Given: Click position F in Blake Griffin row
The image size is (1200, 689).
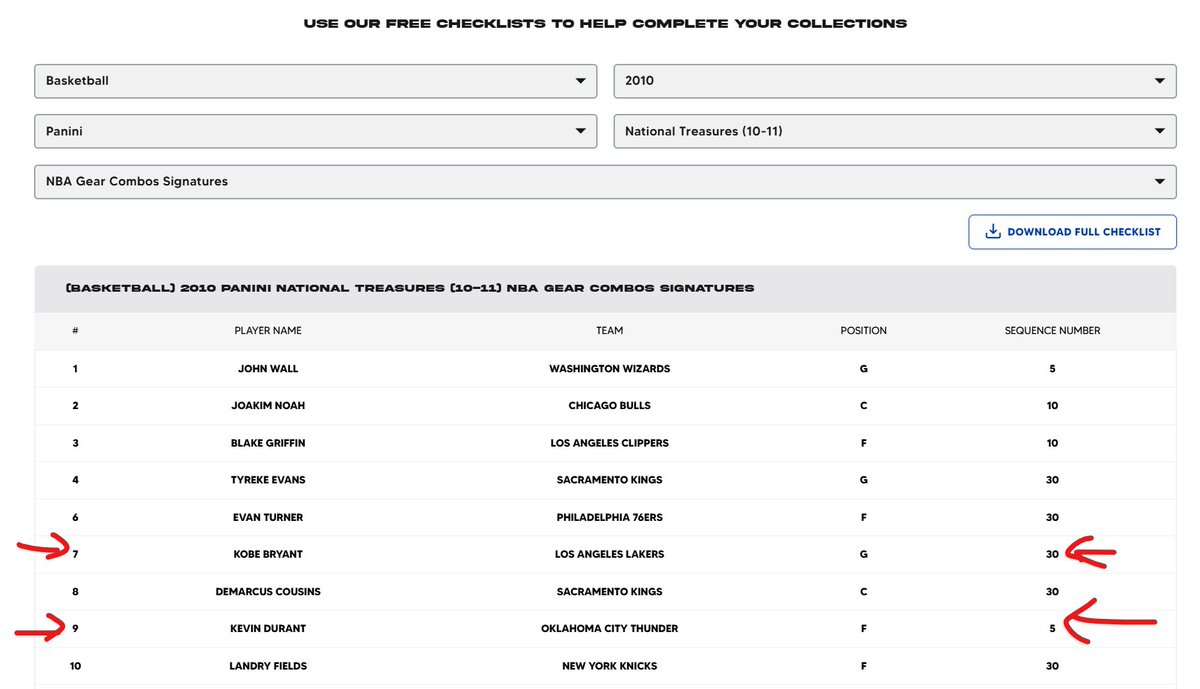Looking at the screenshot, I should [863, 443].
